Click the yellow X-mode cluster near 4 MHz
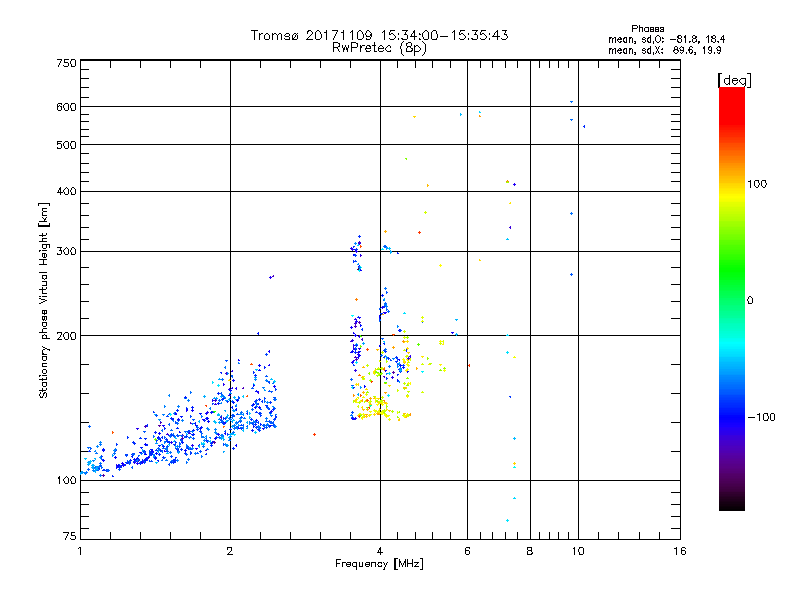800x600 pixels. [380, 406]
